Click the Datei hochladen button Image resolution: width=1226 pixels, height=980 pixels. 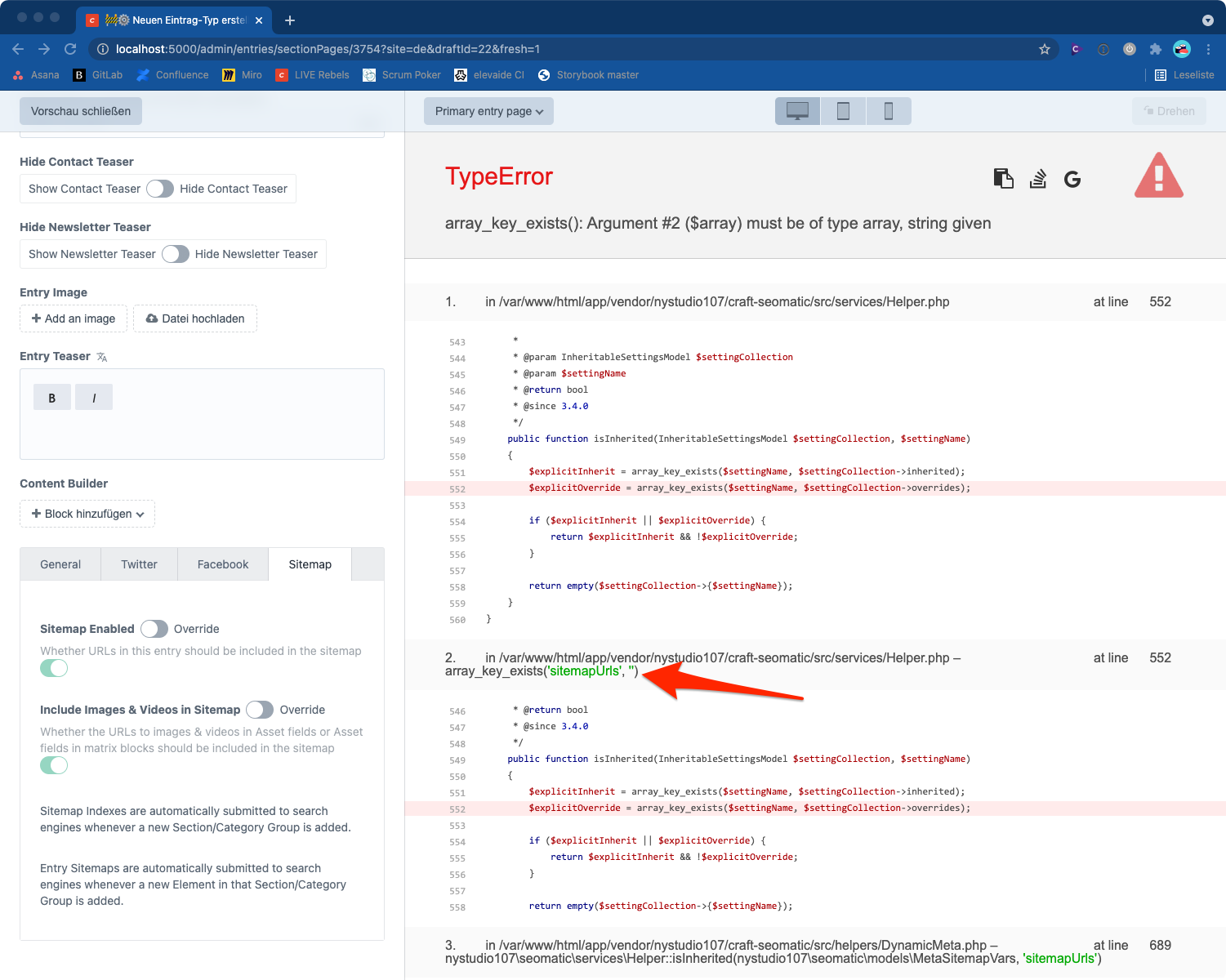coord(194,318)
